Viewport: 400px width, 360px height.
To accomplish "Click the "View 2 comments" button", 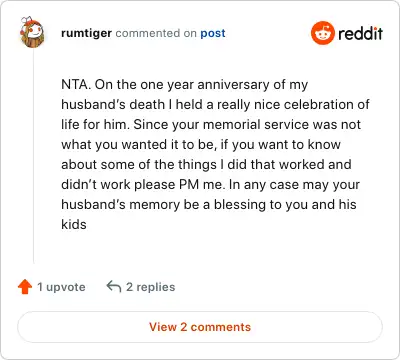I will pos(200,327).
